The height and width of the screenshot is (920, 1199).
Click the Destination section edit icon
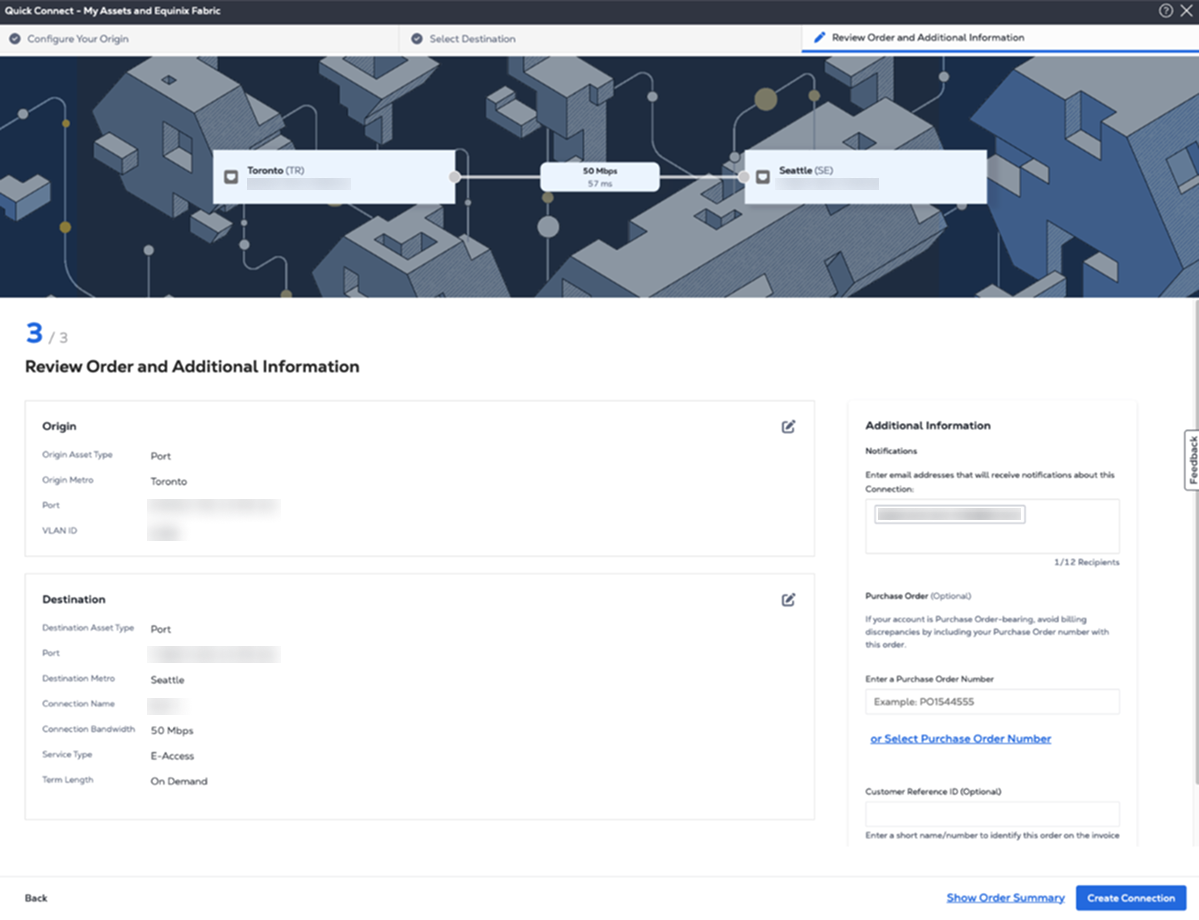pyautogui.click(x=788, y=600)
